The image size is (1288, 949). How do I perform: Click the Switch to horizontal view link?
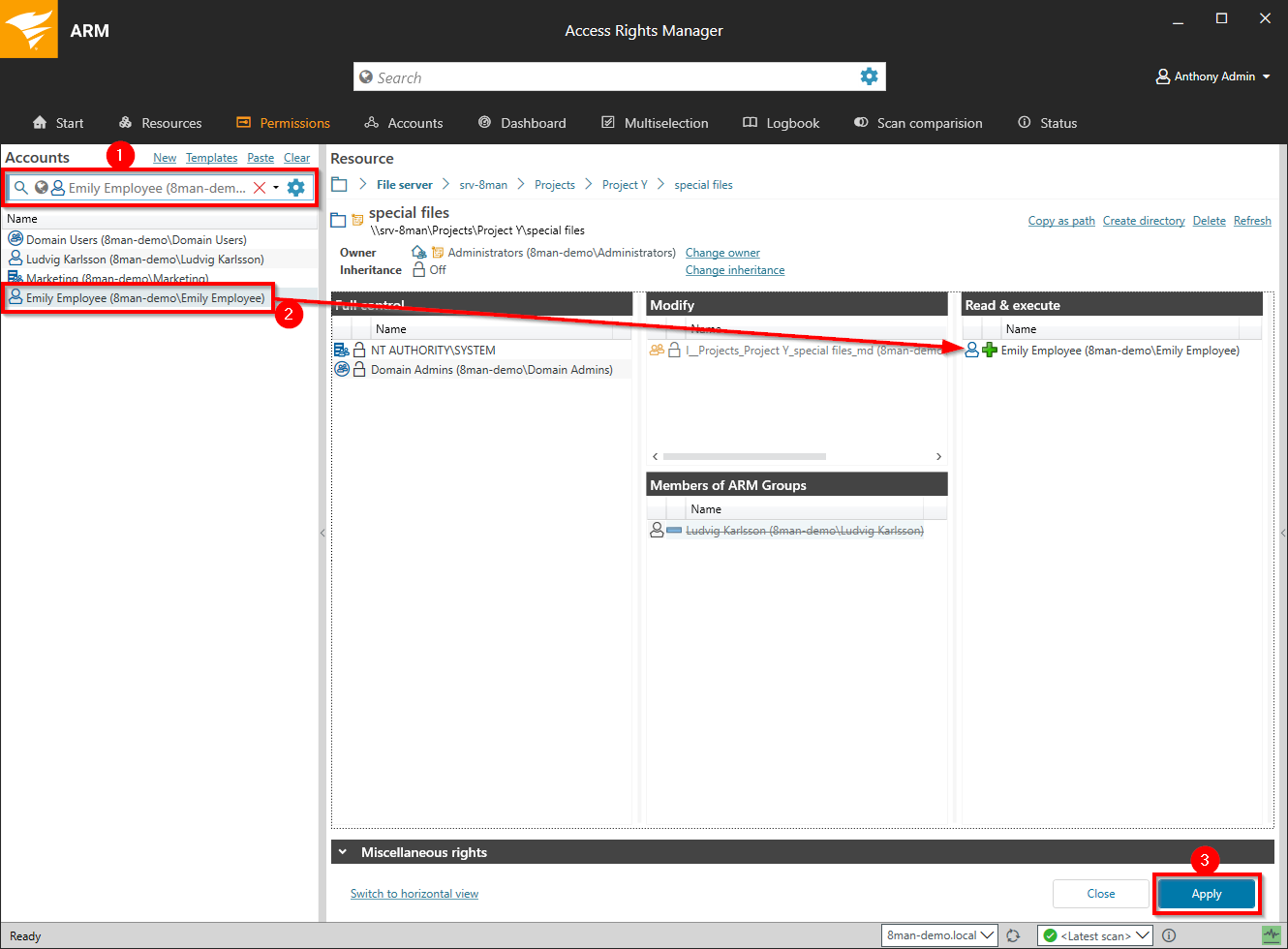pos(414,894)
